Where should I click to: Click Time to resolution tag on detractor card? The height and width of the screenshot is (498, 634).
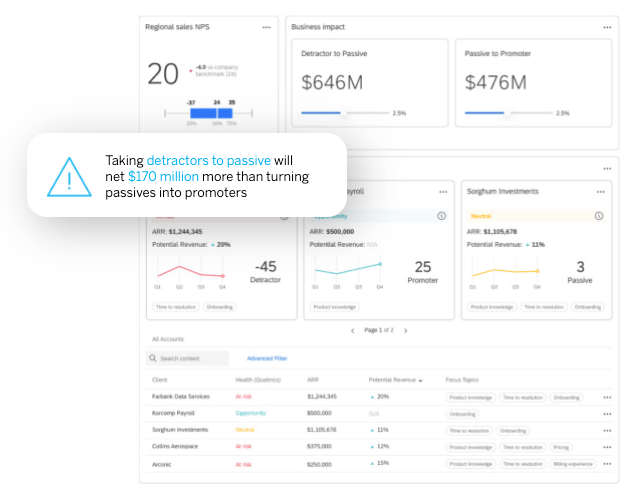click(x=175, y=307)
